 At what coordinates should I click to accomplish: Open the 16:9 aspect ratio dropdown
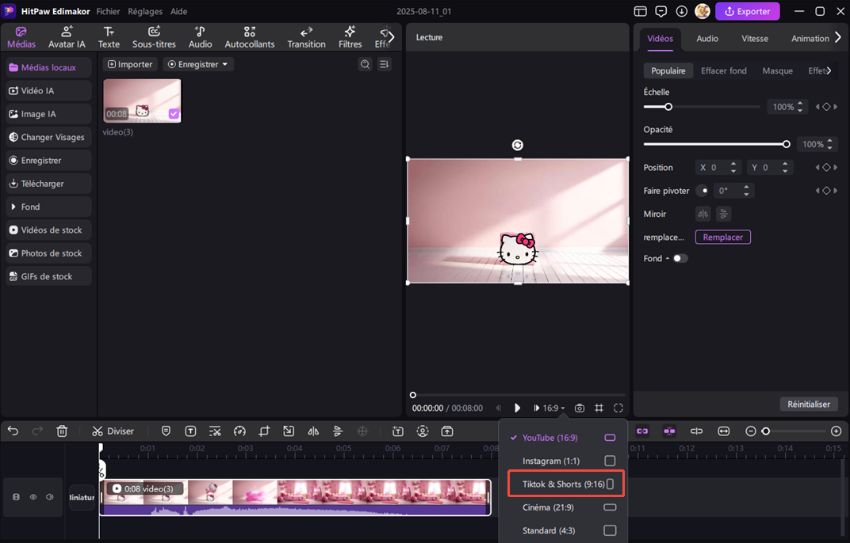click(x=553, y=408)
